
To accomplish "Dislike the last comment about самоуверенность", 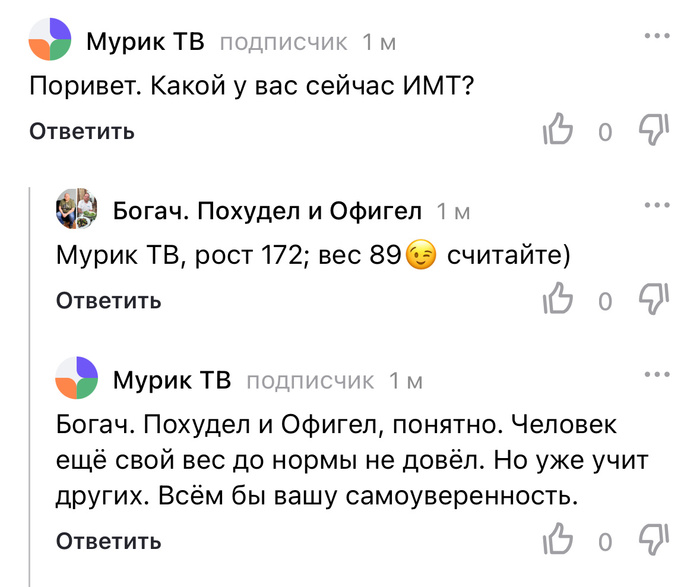I will (x=653, y=540).
